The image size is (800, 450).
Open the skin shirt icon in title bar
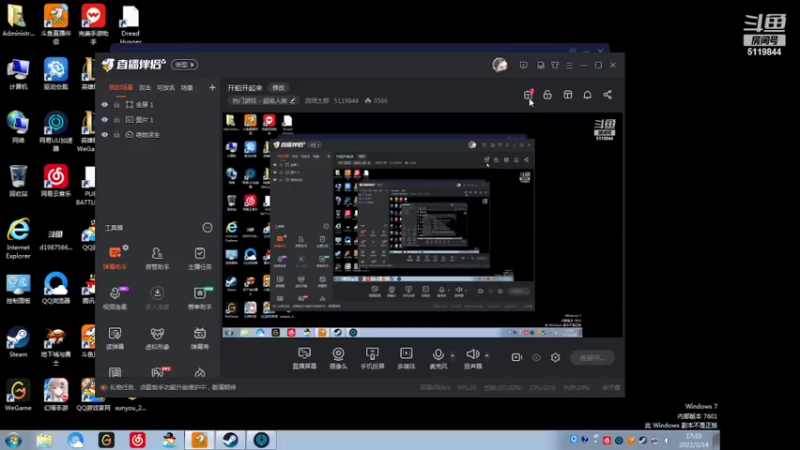coord(555,65)
